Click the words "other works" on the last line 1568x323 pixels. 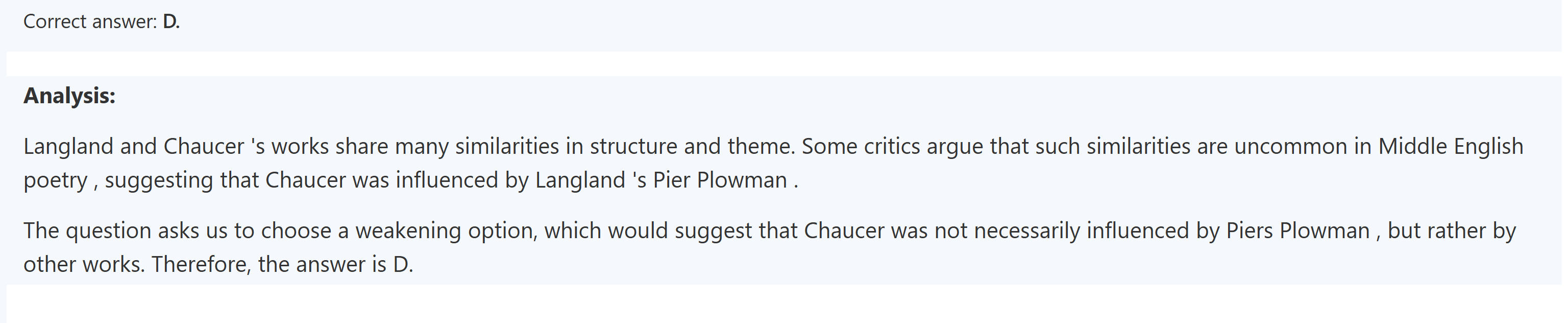82,265
